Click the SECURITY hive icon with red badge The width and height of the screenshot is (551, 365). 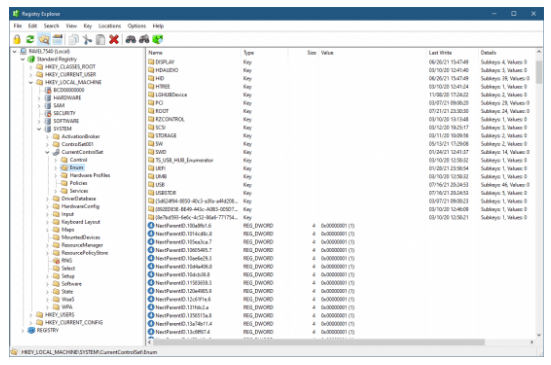pyautogui.click(x=48, y=113)
